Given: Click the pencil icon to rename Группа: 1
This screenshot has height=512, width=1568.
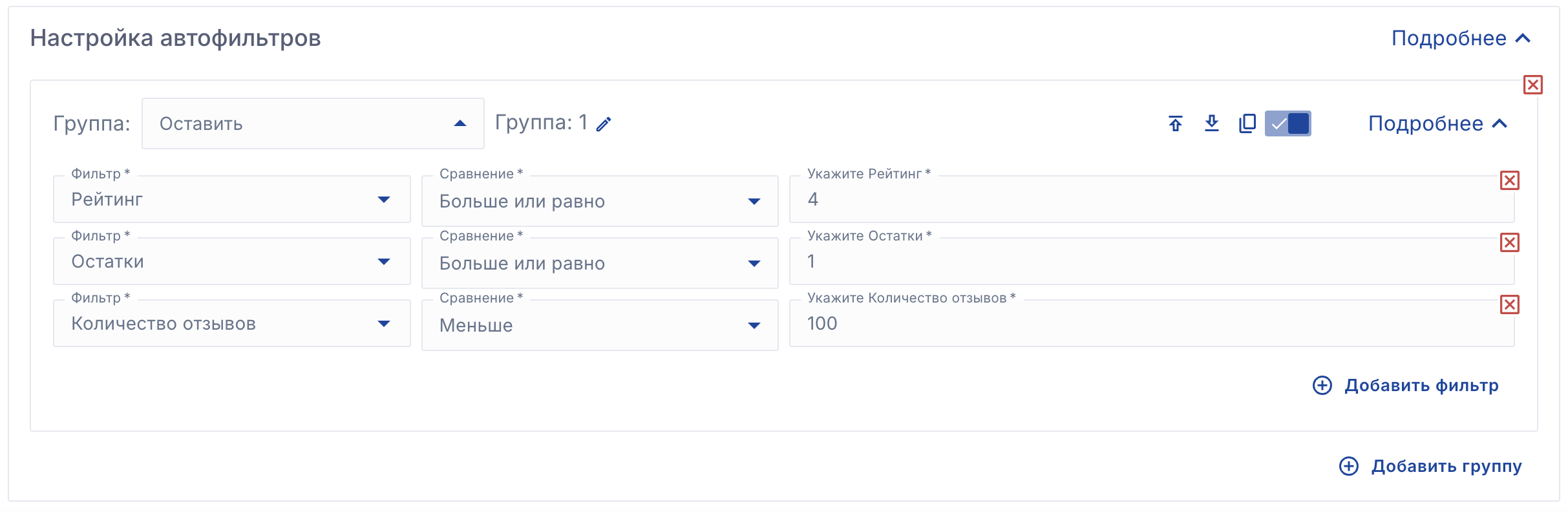Looking at the screenshot, I should click(604, 124).
